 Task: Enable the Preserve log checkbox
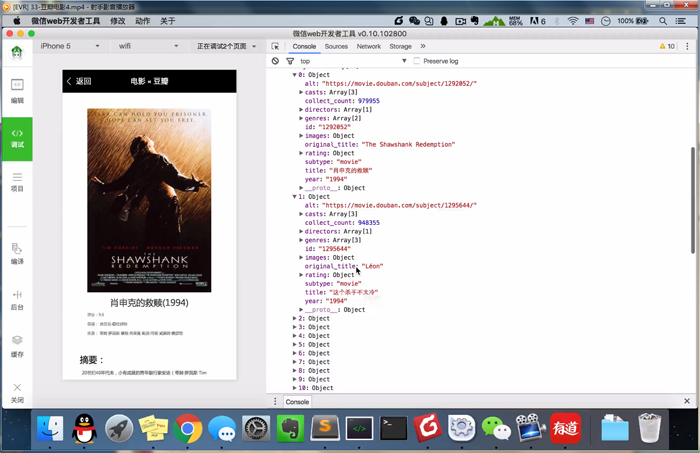click(418, 61)
